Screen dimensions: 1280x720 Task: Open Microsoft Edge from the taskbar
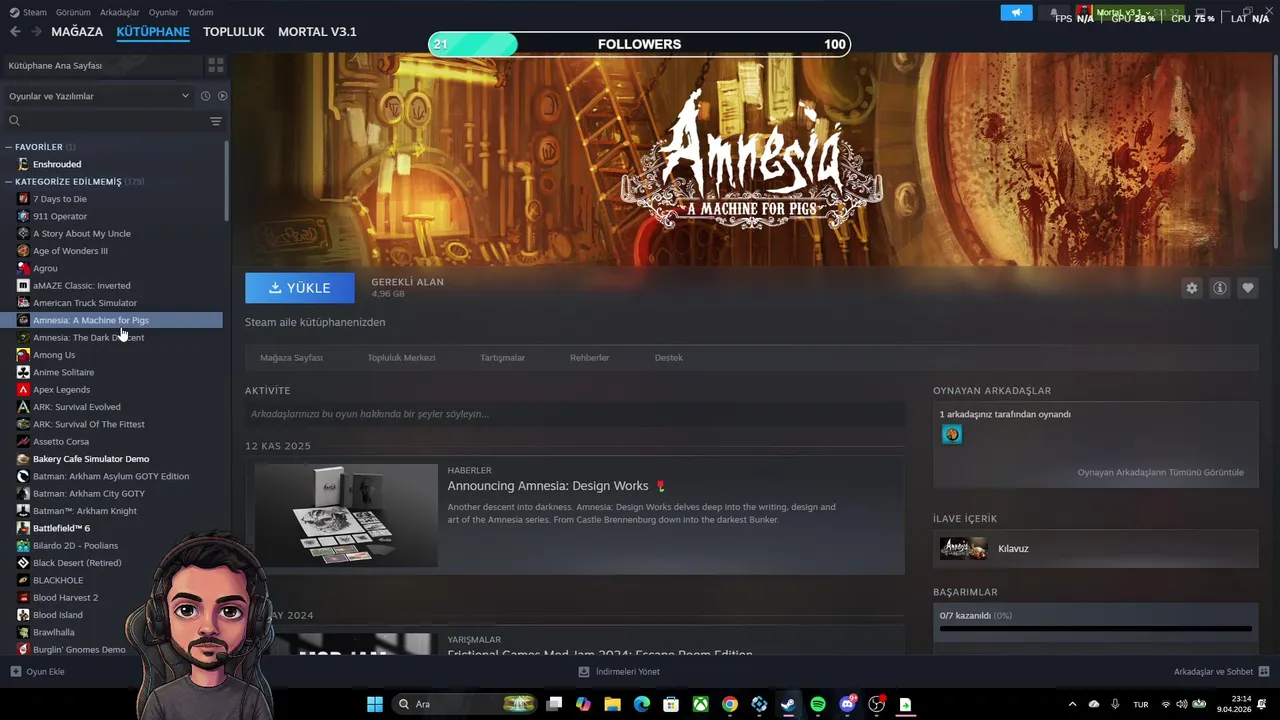[642, 704]
